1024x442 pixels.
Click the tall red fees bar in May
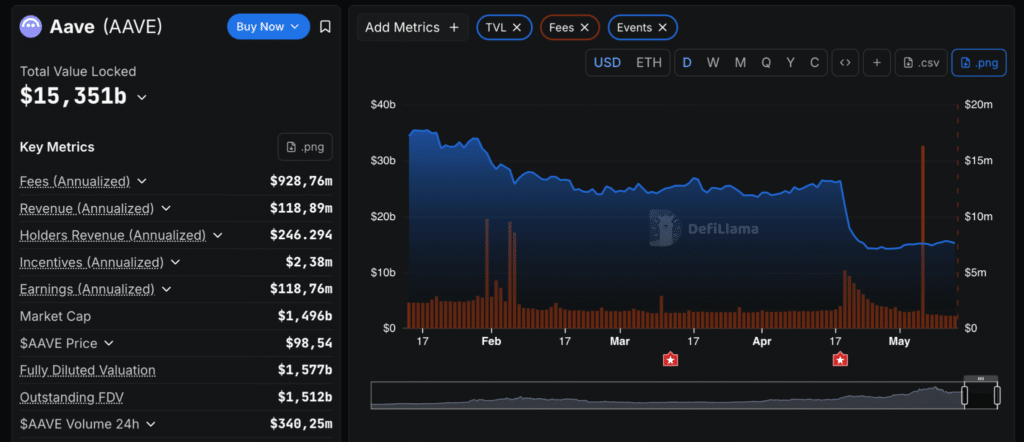(923, 236)
